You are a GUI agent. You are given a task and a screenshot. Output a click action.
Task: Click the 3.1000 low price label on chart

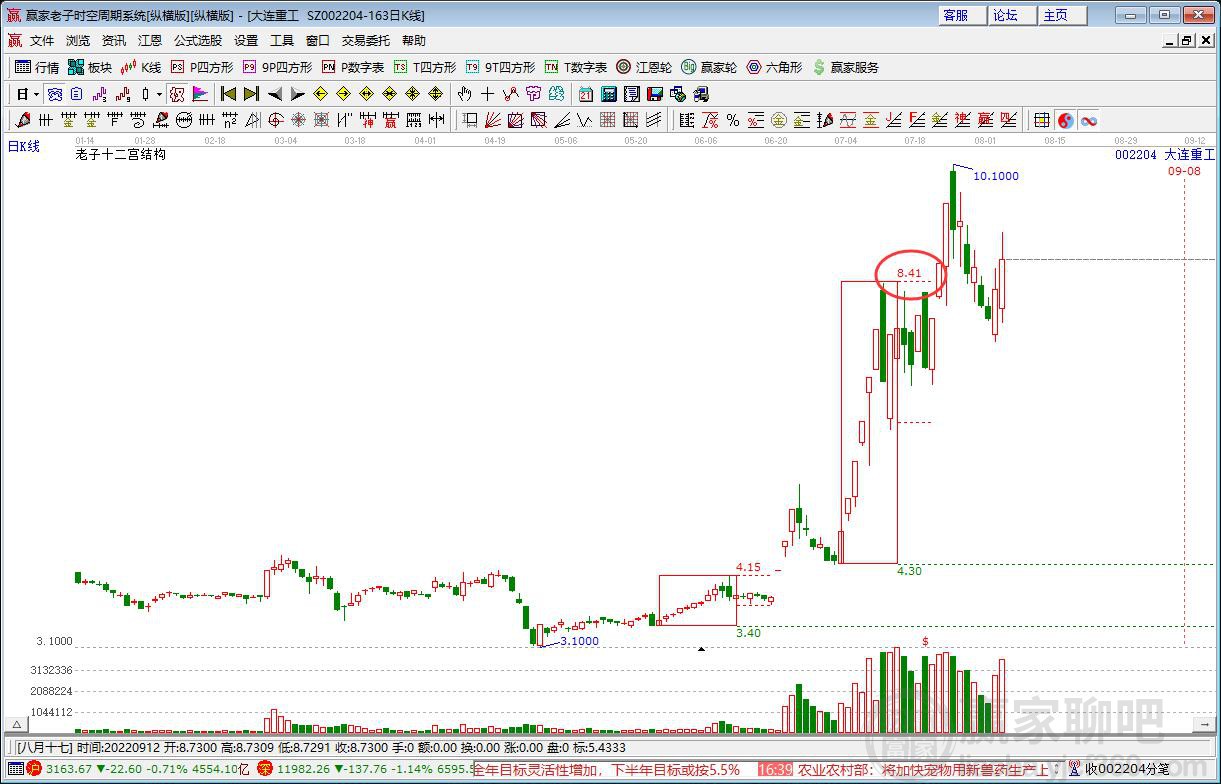click(x=579, y=641)
